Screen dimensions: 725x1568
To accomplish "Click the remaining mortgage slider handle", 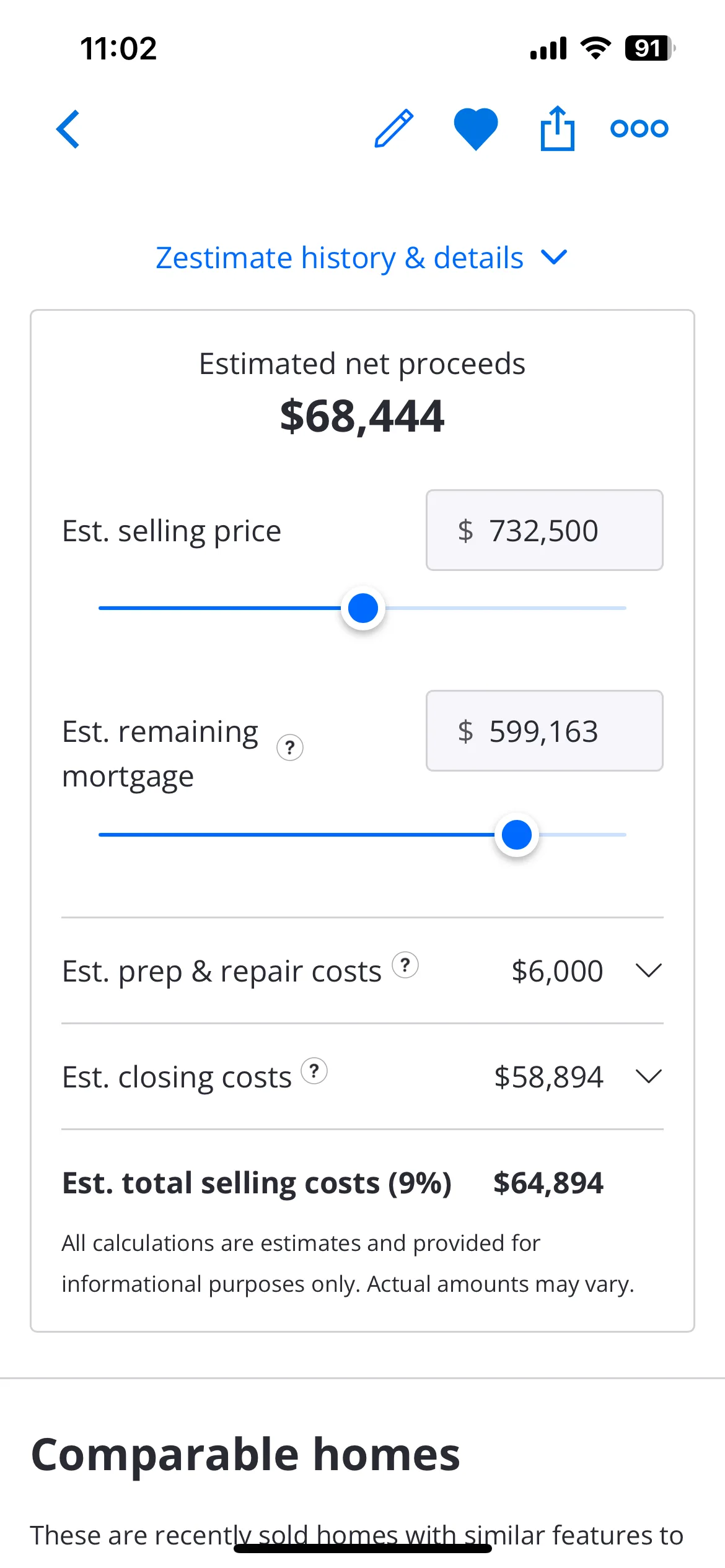I will [517, 835].
